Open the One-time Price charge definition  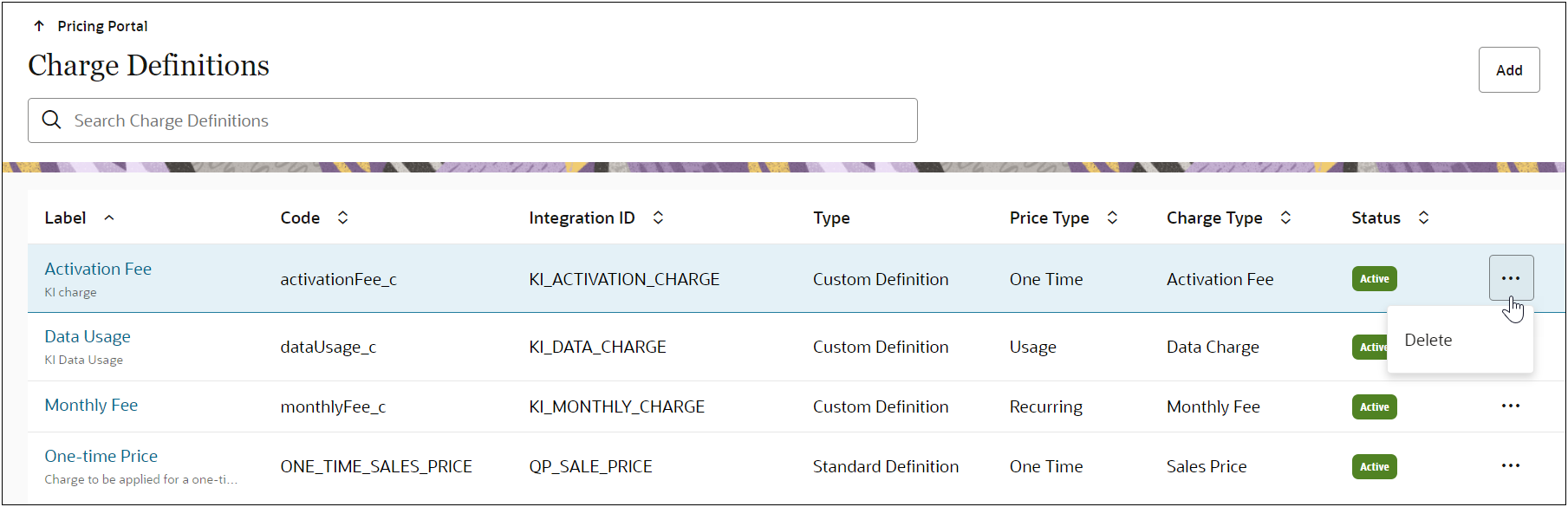[x=101, y=456]
